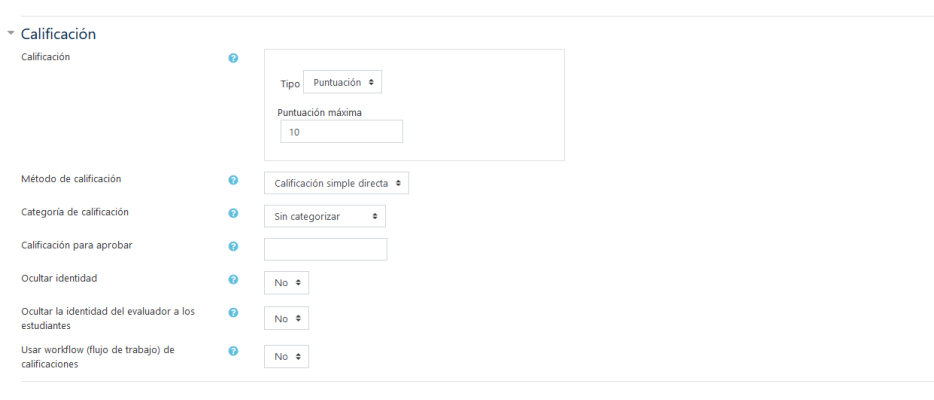
Task: Expand the Sin categorizar dropdown
Action: coord(325,217)
